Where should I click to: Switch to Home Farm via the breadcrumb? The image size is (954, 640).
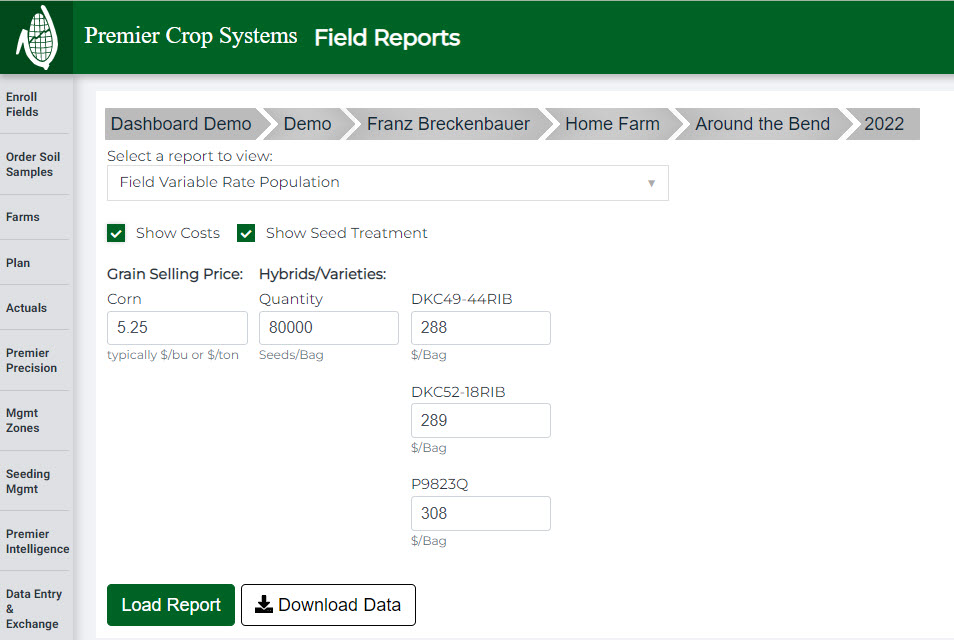[x=612, y=123]
